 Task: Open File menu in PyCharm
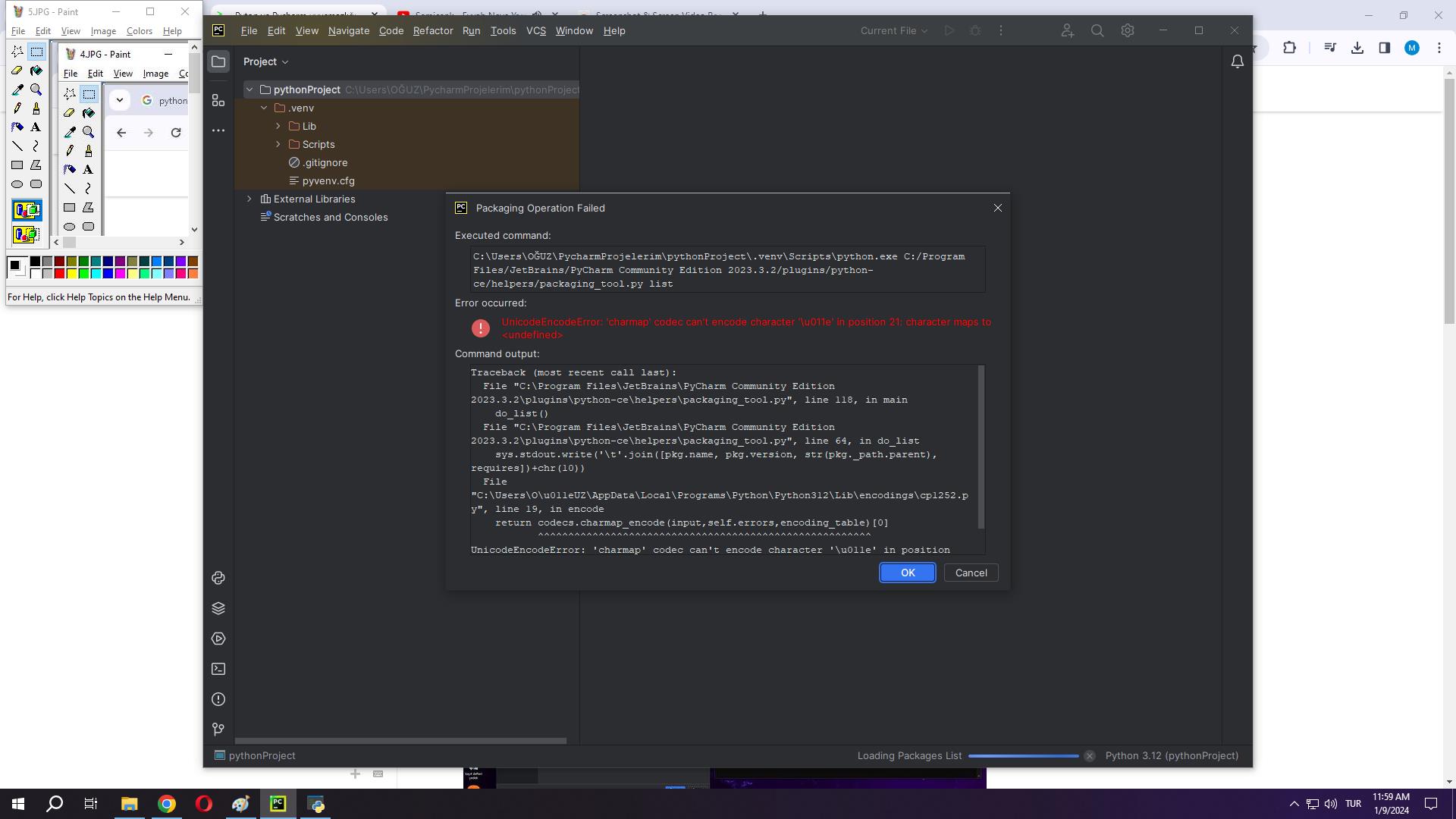pos(249,30)
